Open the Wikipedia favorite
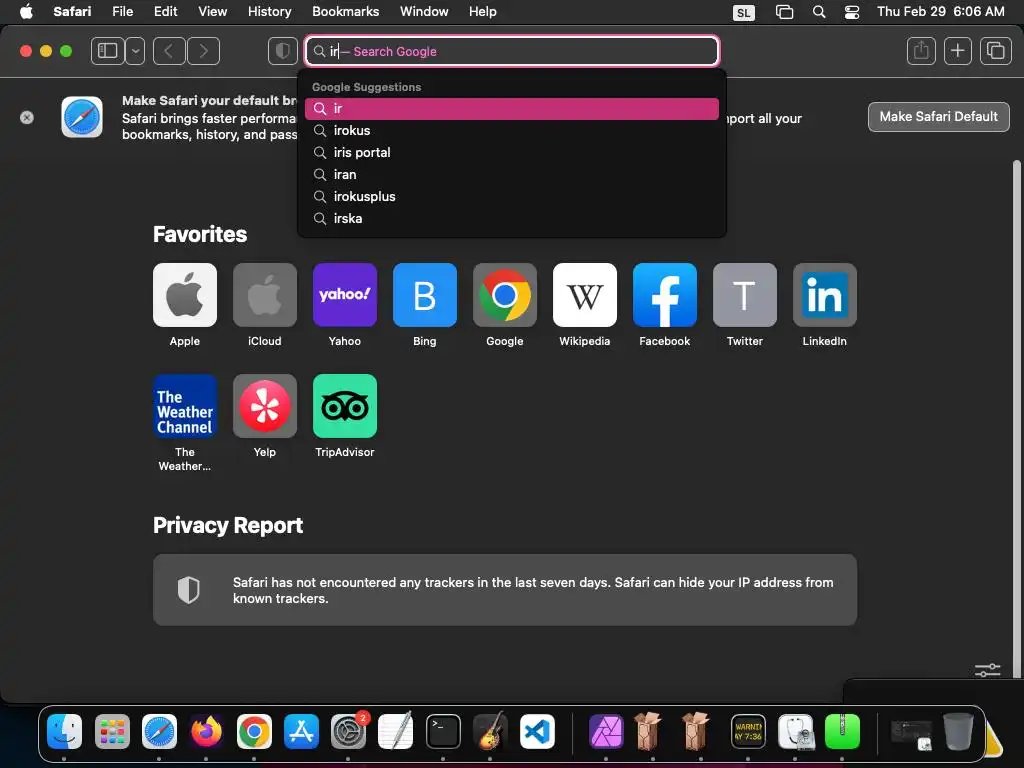This screenshot has width=1024, height=768. coord(584,295)
